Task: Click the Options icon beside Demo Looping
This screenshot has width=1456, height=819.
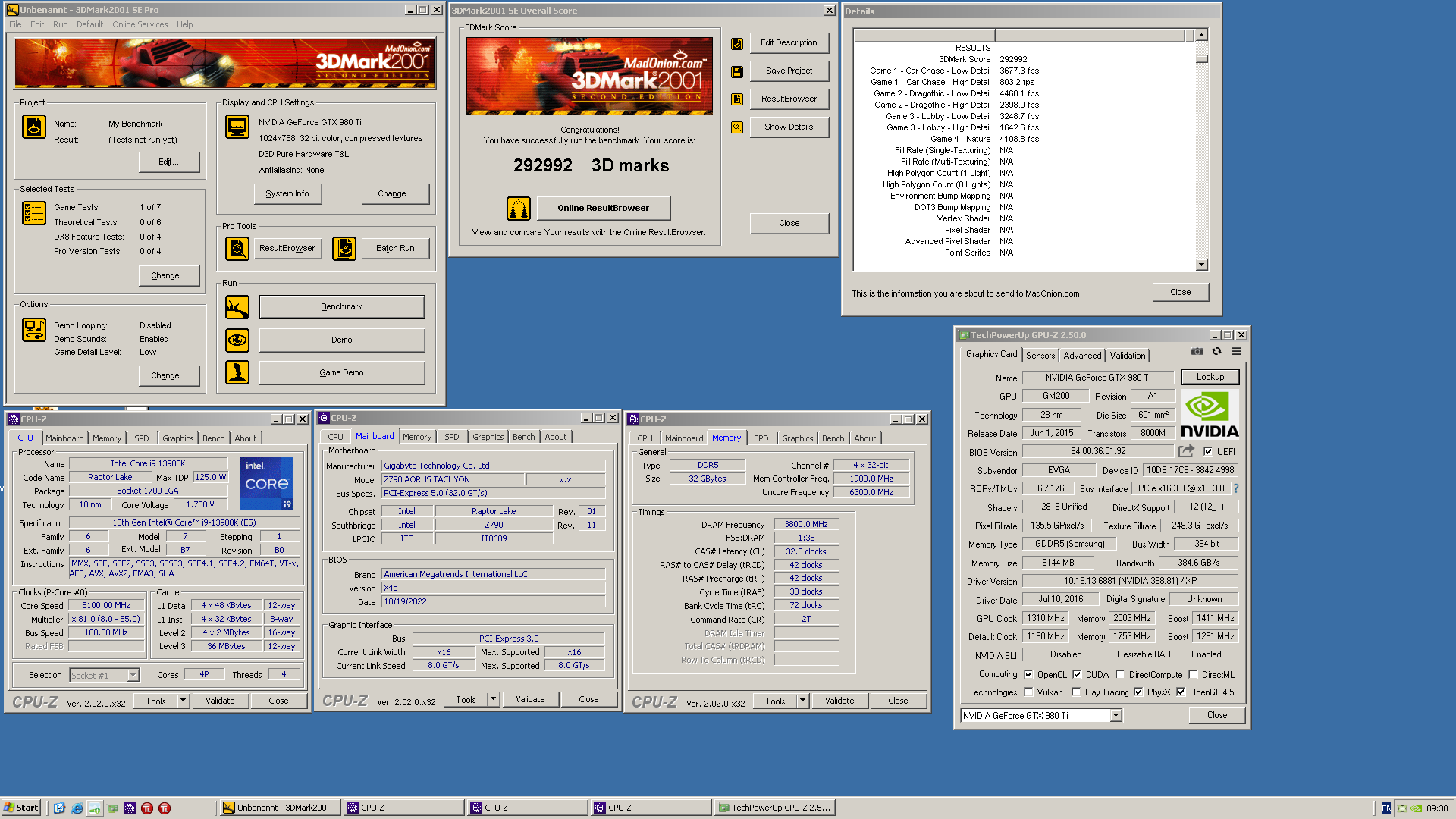Action: click(x=34, y=330)
